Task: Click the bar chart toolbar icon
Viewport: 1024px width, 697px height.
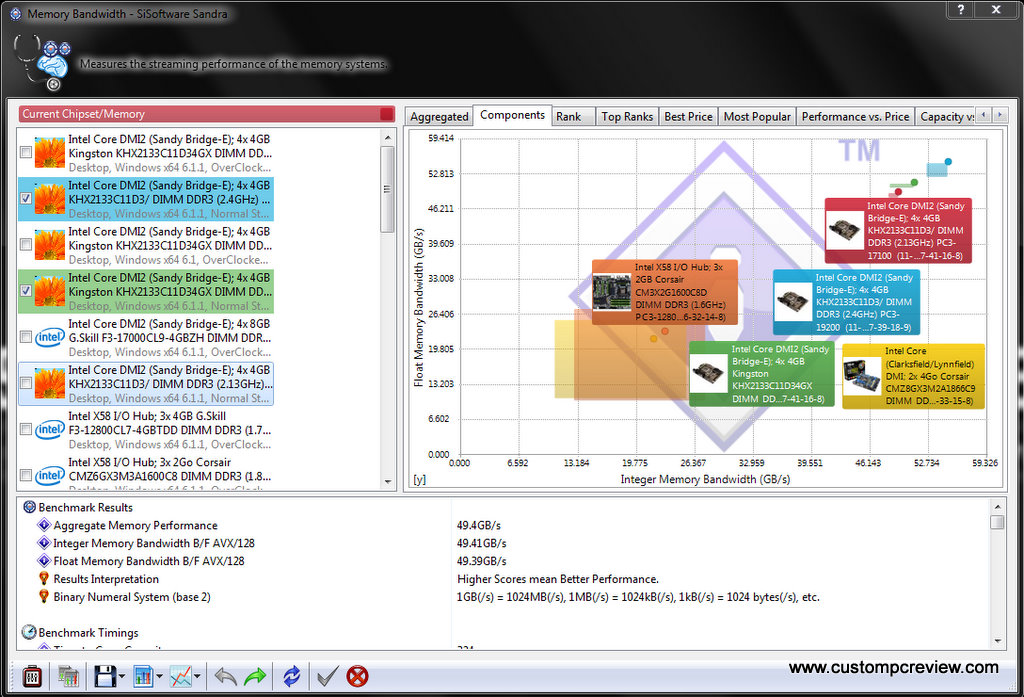Action: pyautogui.click(x=143, y=676)
